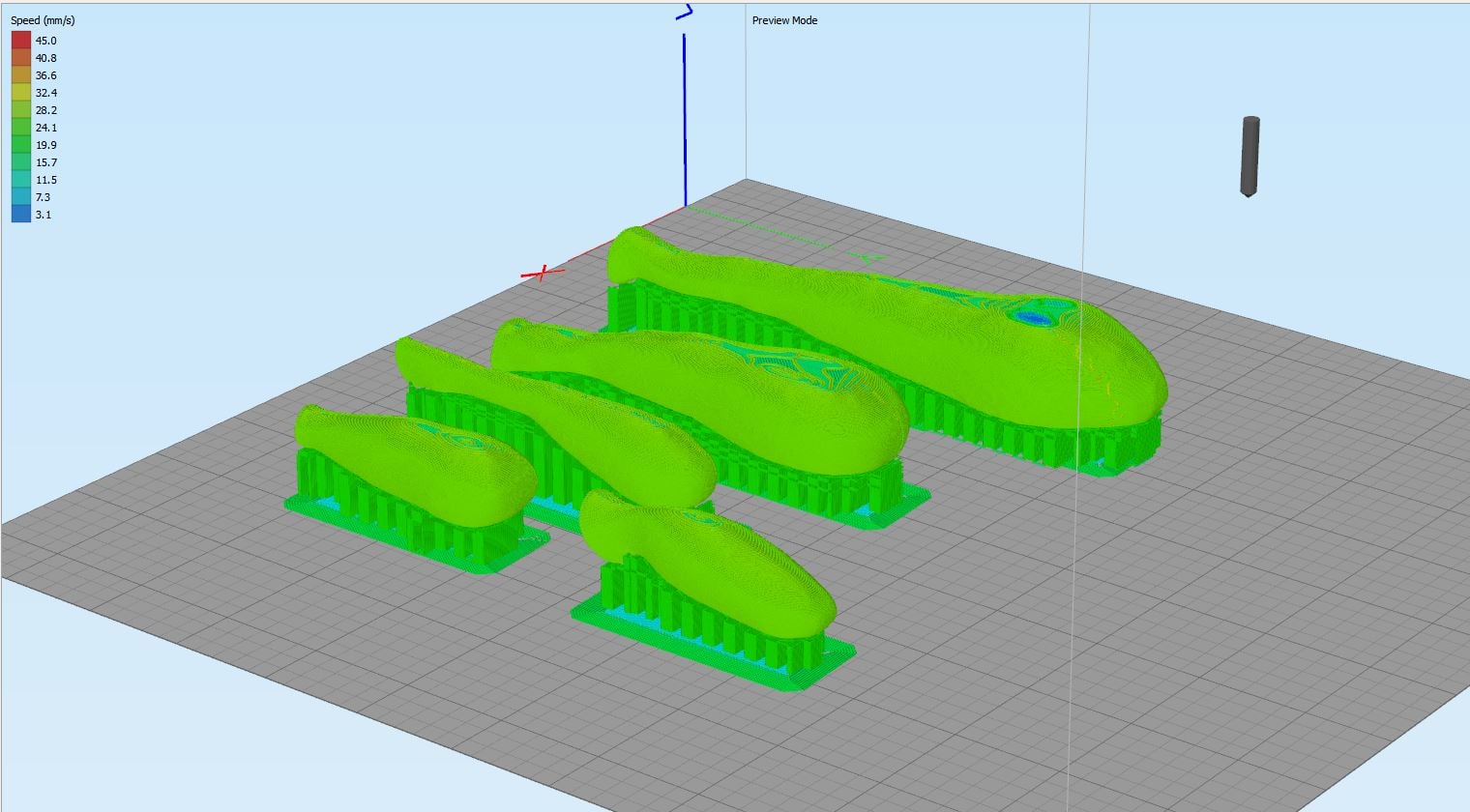Click the 'Speed (mm/s)' legend title

tap(43, 20)
